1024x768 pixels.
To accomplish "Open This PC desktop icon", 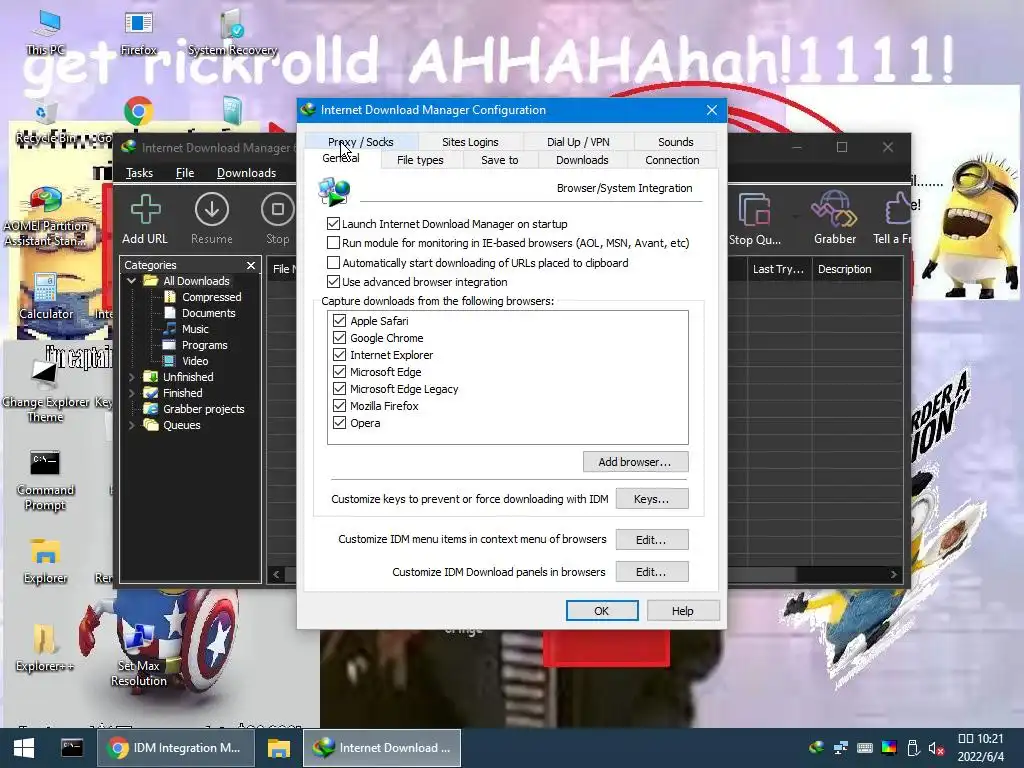I will (x=46, y=33).
